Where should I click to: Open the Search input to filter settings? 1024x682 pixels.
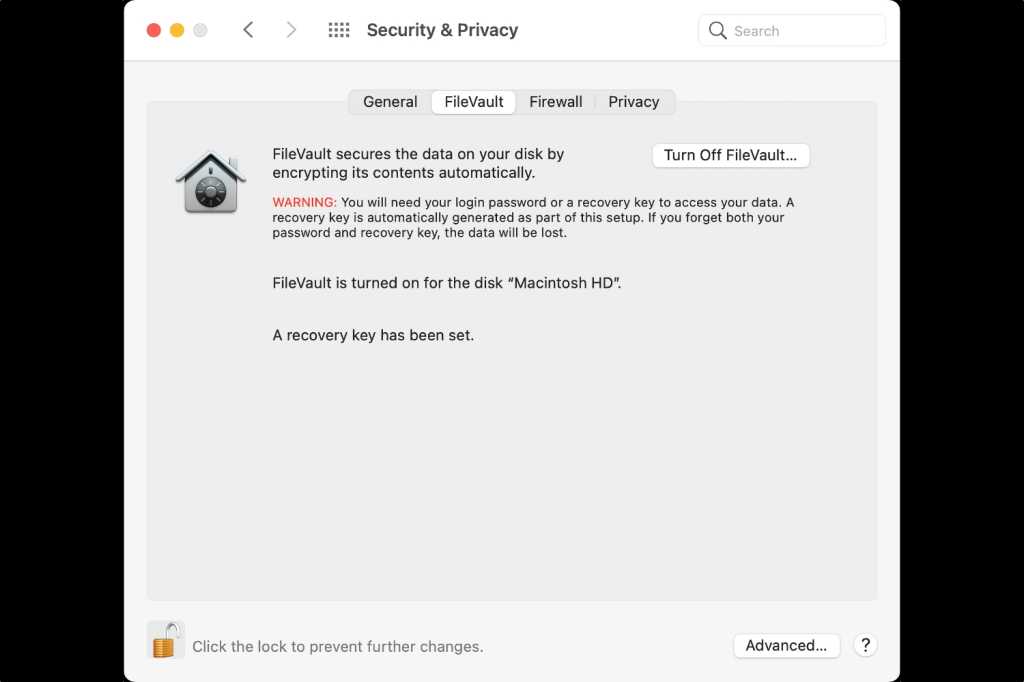coord(790,30)
